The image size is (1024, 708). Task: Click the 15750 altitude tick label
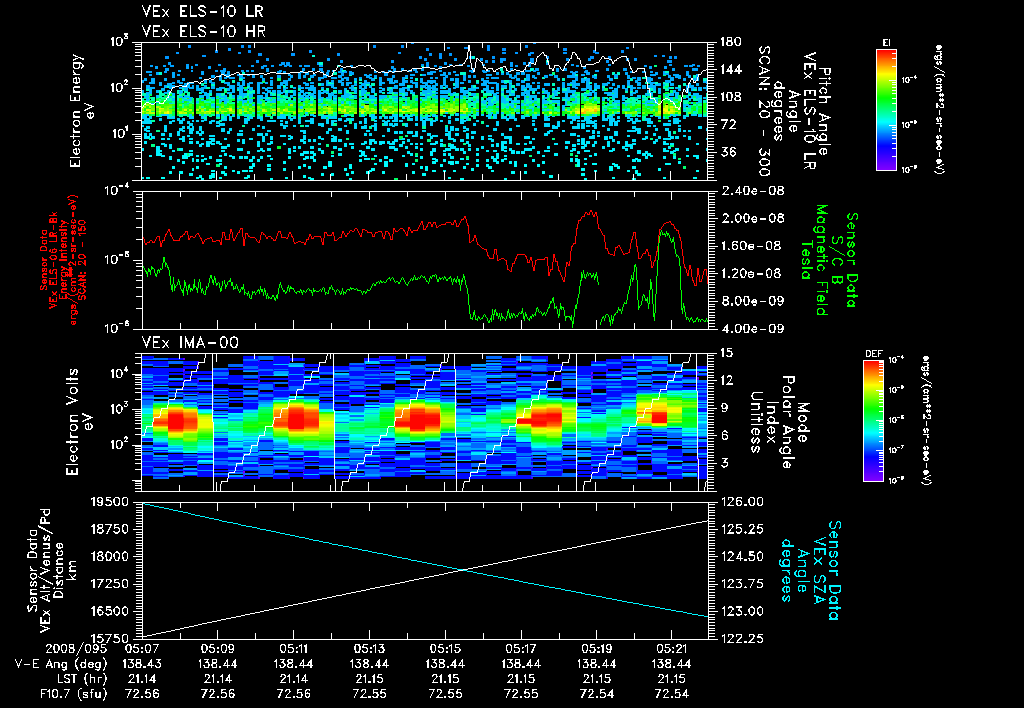[111, 638]
